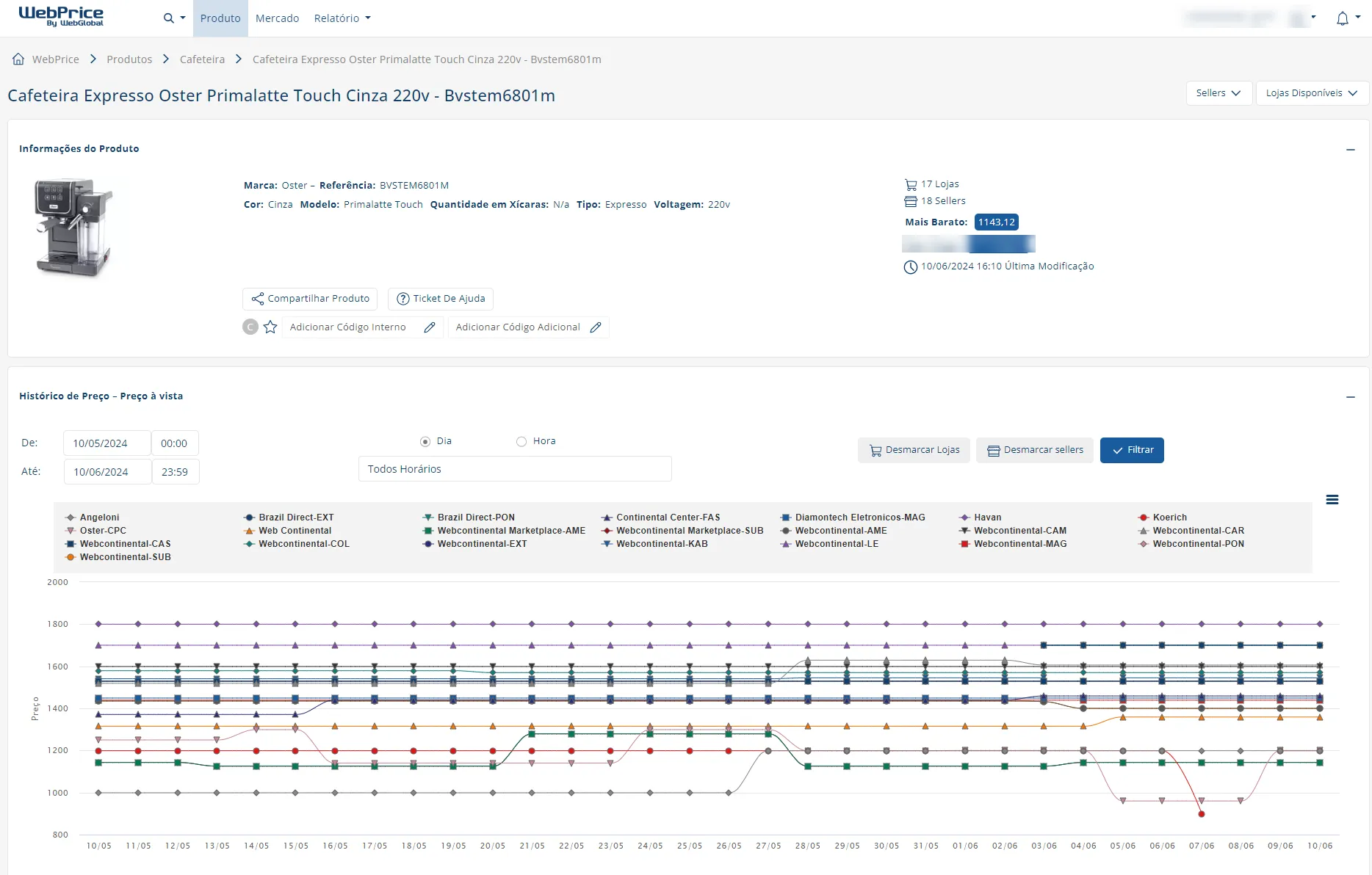Toggle Continental Center-FAS legend series
Viewport: 1372px width, 875px height.
(660, 518)
